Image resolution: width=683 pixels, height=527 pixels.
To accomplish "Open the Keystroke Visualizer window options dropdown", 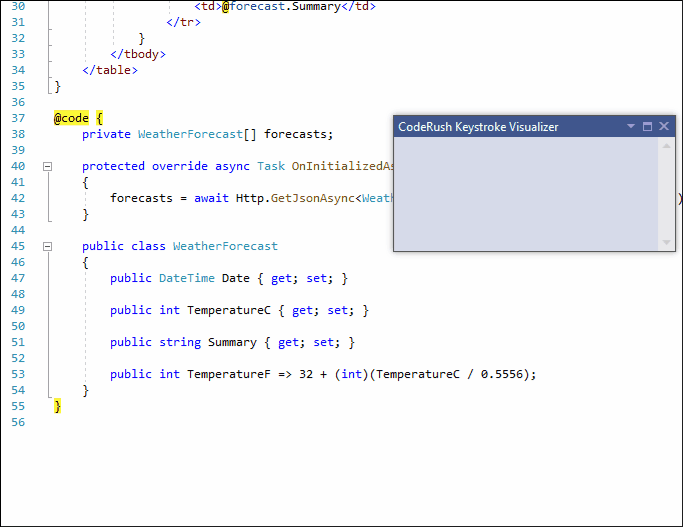I will click(x=631, y=126).
